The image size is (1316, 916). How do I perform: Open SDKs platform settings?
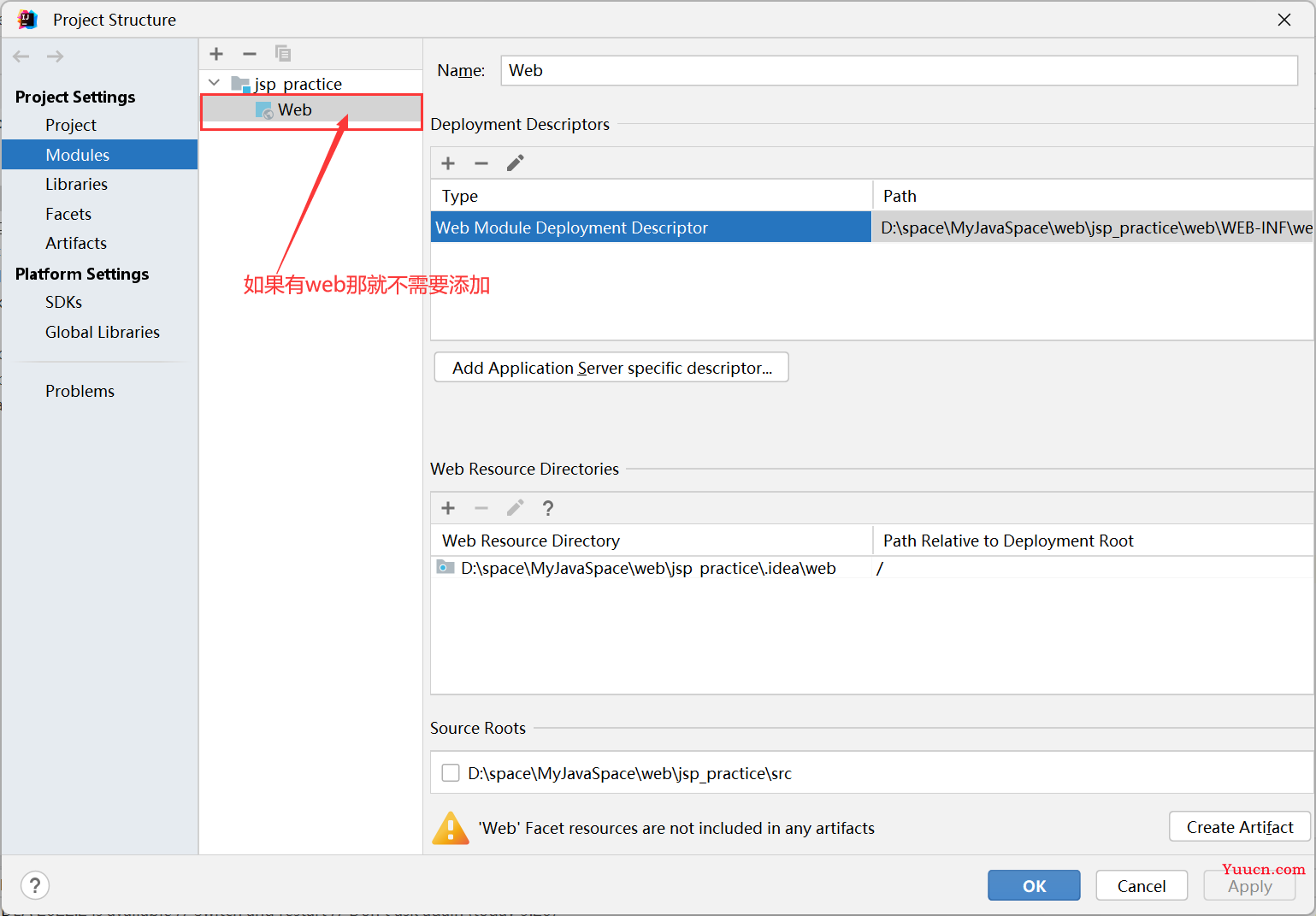[63, 302]
